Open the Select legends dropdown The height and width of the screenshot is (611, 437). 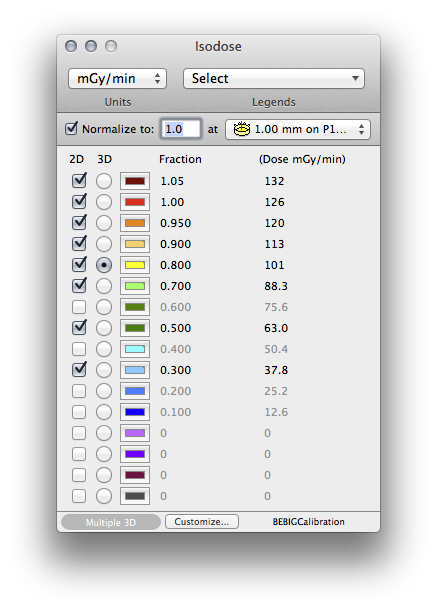274,79
